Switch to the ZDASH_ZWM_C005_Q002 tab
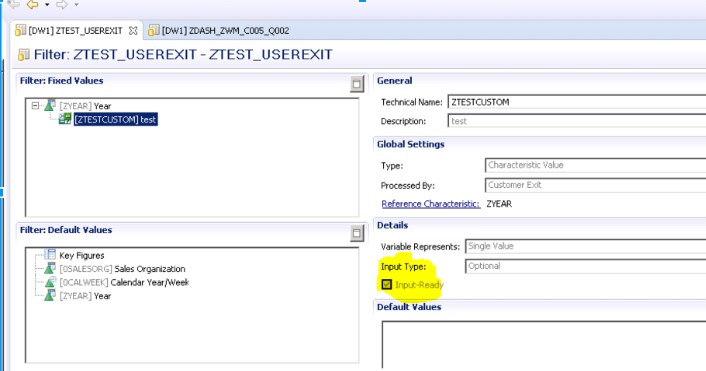The width and height of the screenshot is (706, 371). click(x=225, y=31)
